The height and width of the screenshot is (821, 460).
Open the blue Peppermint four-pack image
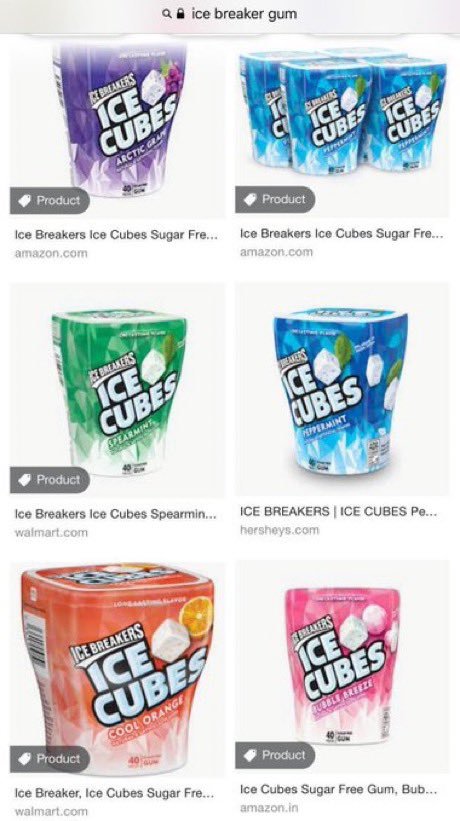point(342,126)
